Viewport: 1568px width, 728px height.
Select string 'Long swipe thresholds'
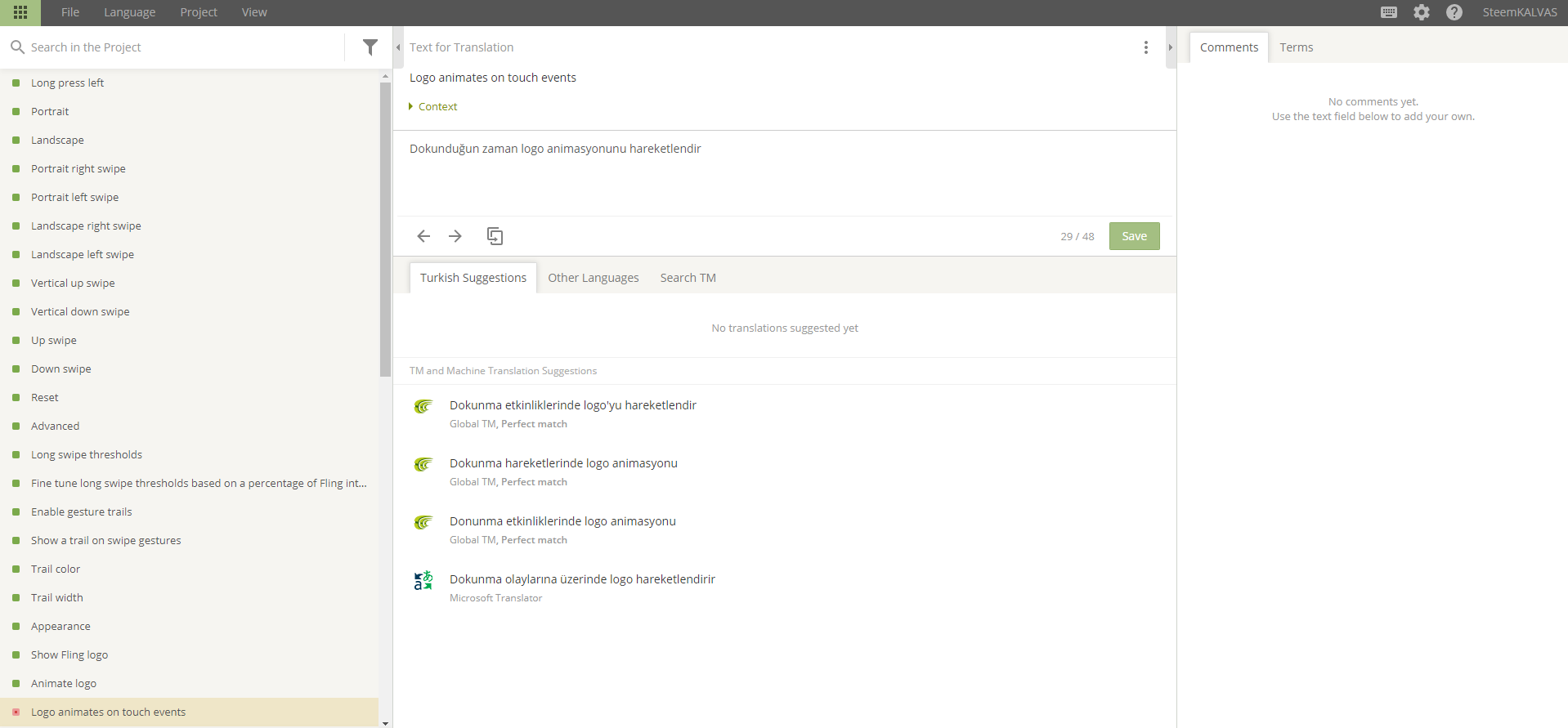coord(189,454)
